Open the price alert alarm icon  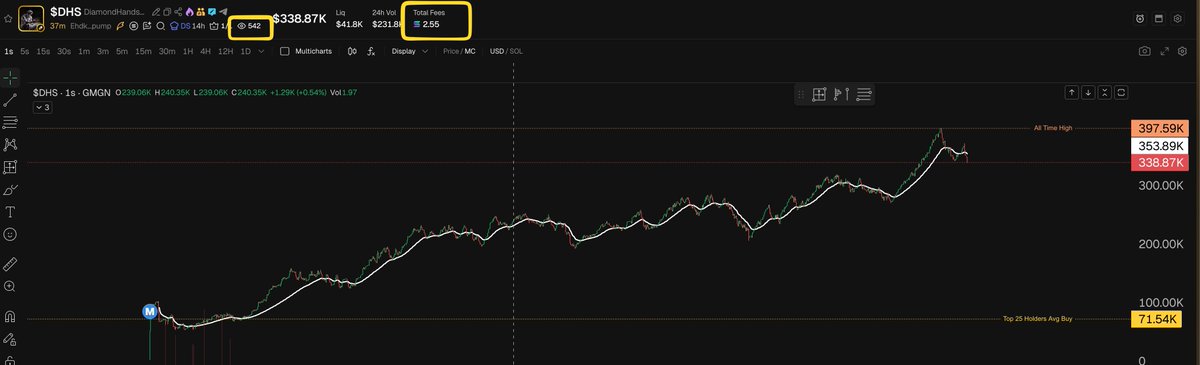tap(1141, 18)
